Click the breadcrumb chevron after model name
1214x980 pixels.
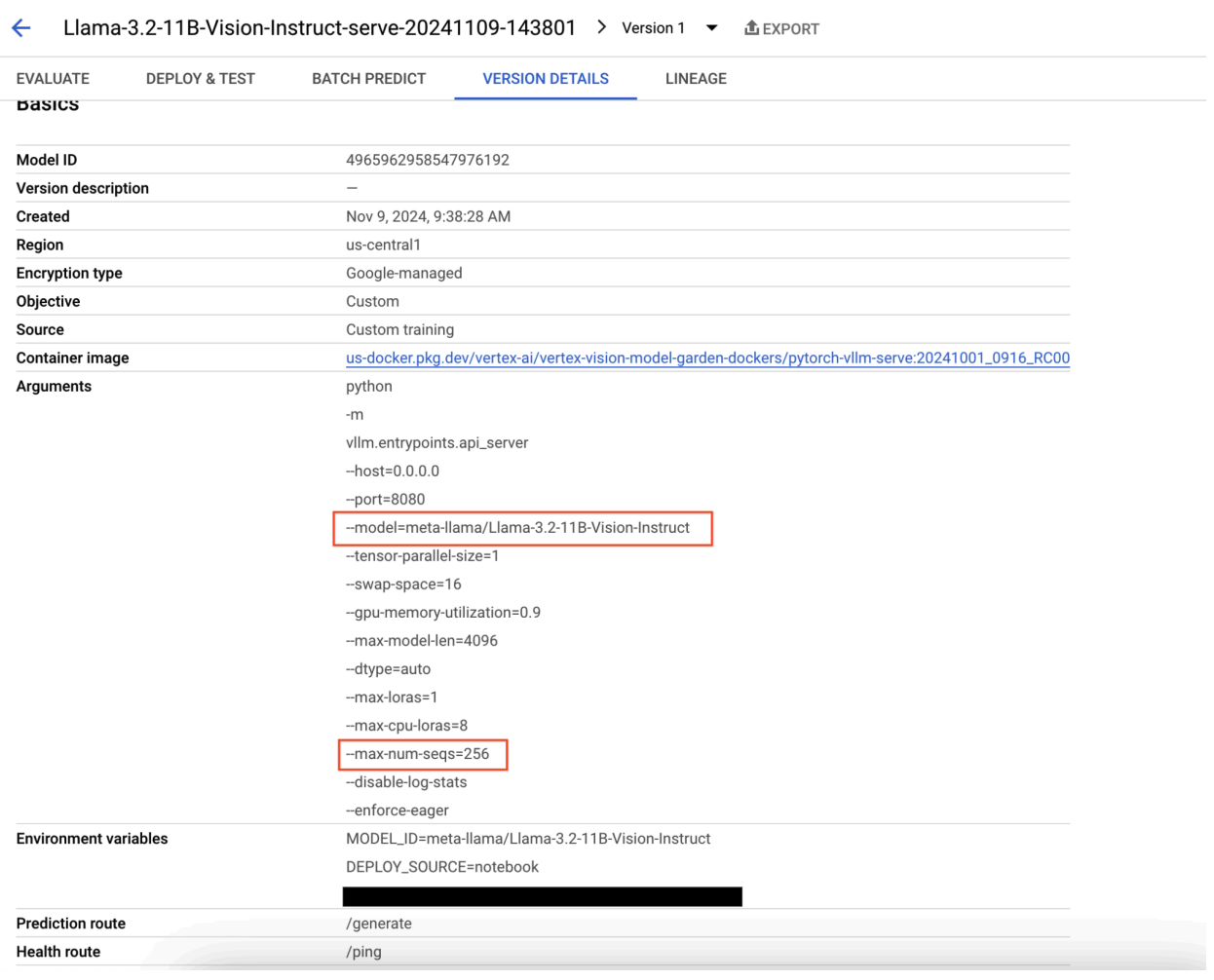(601, 28)
